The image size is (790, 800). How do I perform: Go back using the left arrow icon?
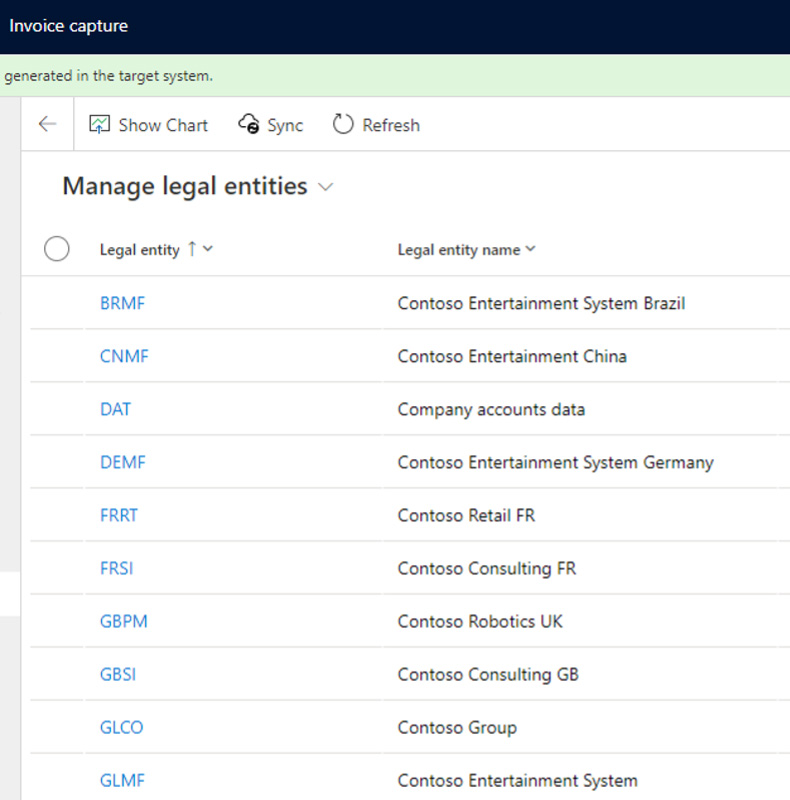coord(47,124)
